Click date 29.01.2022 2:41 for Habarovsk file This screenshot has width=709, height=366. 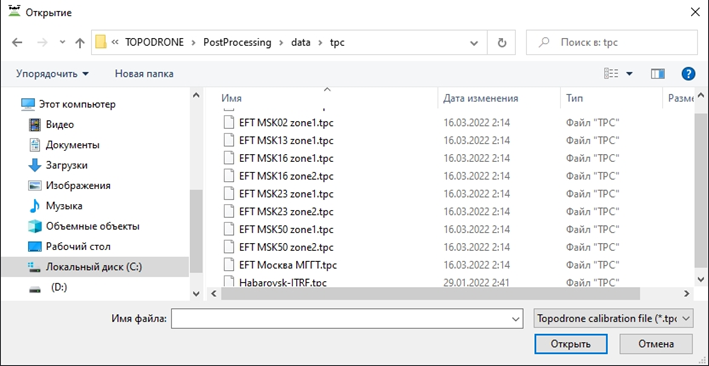476,283
